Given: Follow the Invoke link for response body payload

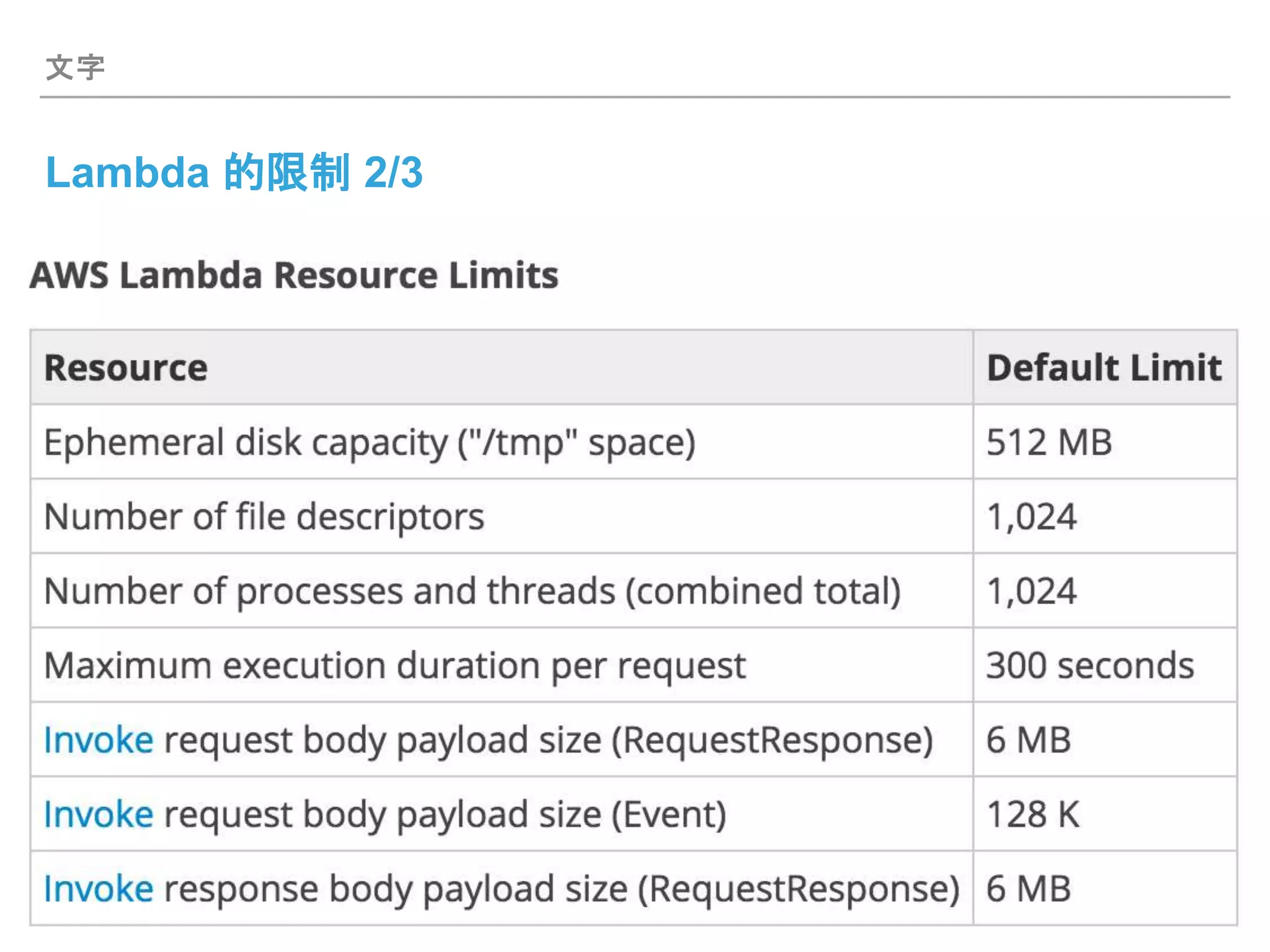Looking at the screenshot, I should [x=98, y=889].
